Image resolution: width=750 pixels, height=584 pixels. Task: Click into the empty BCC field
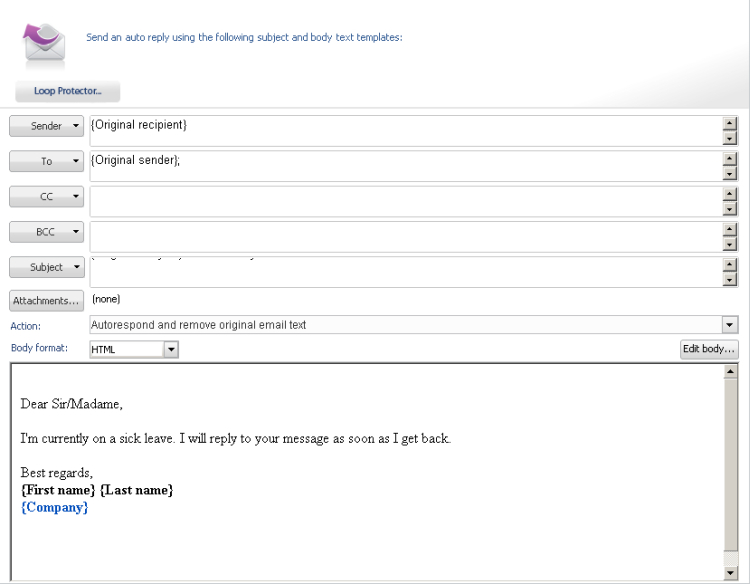[x=406, y=237]
